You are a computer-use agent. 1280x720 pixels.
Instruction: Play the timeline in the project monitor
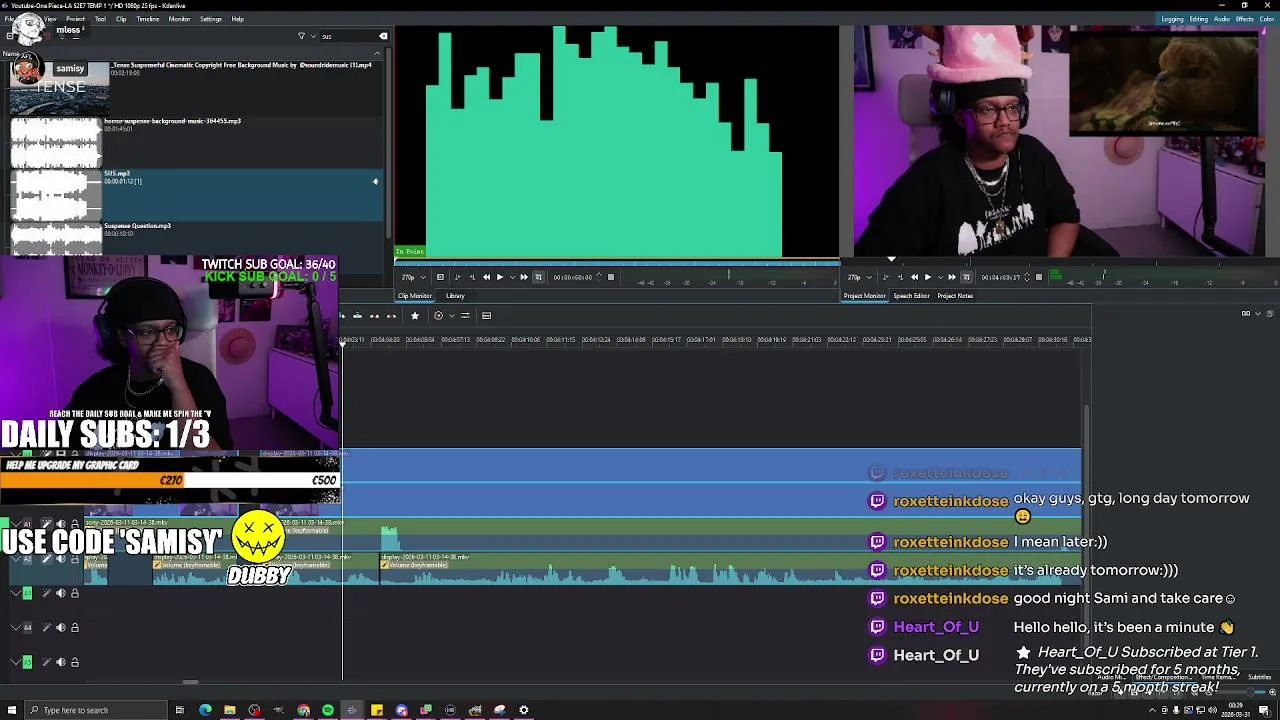pyautogui.click(x=928, y=277)
